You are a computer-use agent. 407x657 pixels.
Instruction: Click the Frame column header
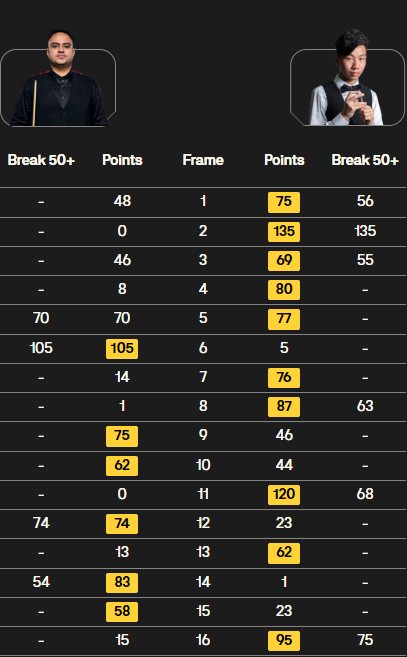tap(203, 160)
